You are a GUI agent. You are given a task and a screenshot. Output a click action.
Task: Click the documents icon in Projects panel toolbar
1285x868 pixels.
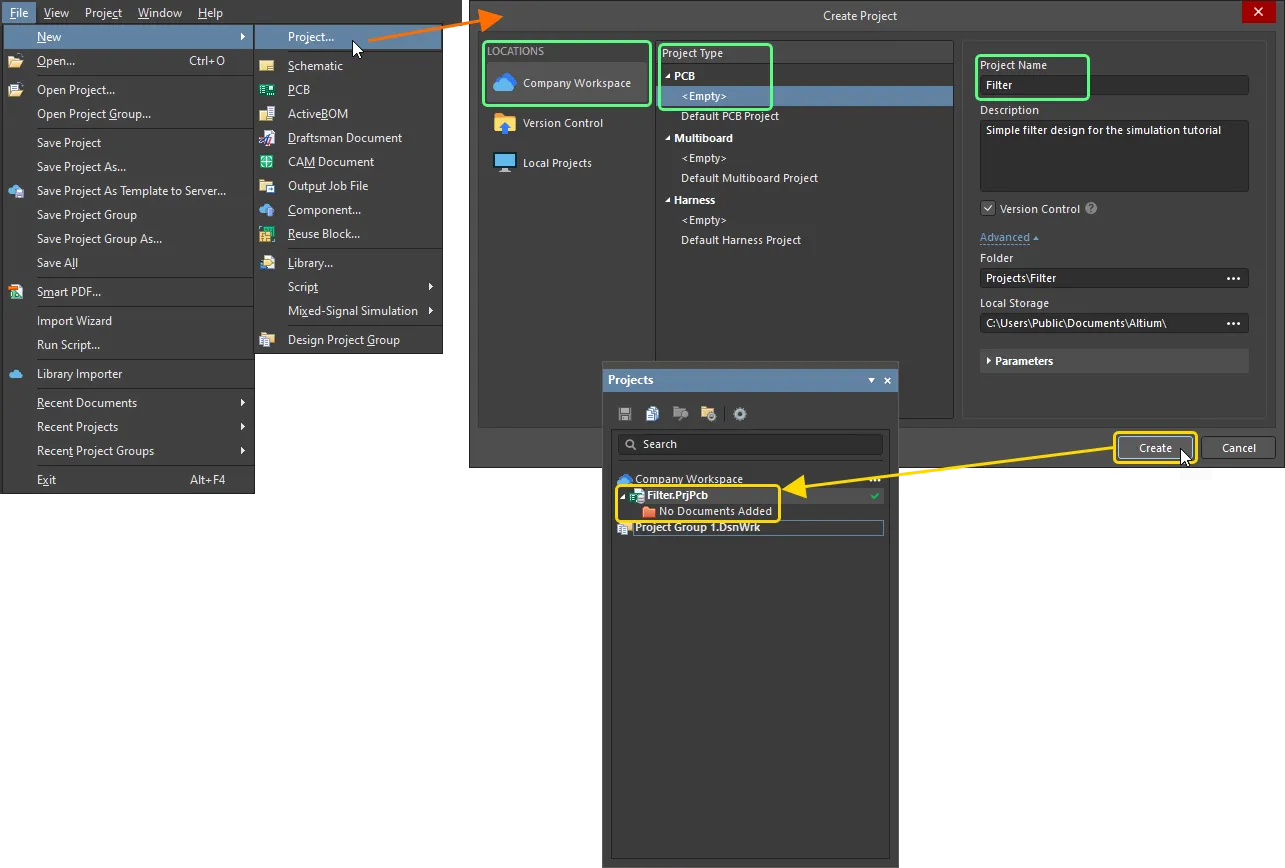click(x=653, y=414)
